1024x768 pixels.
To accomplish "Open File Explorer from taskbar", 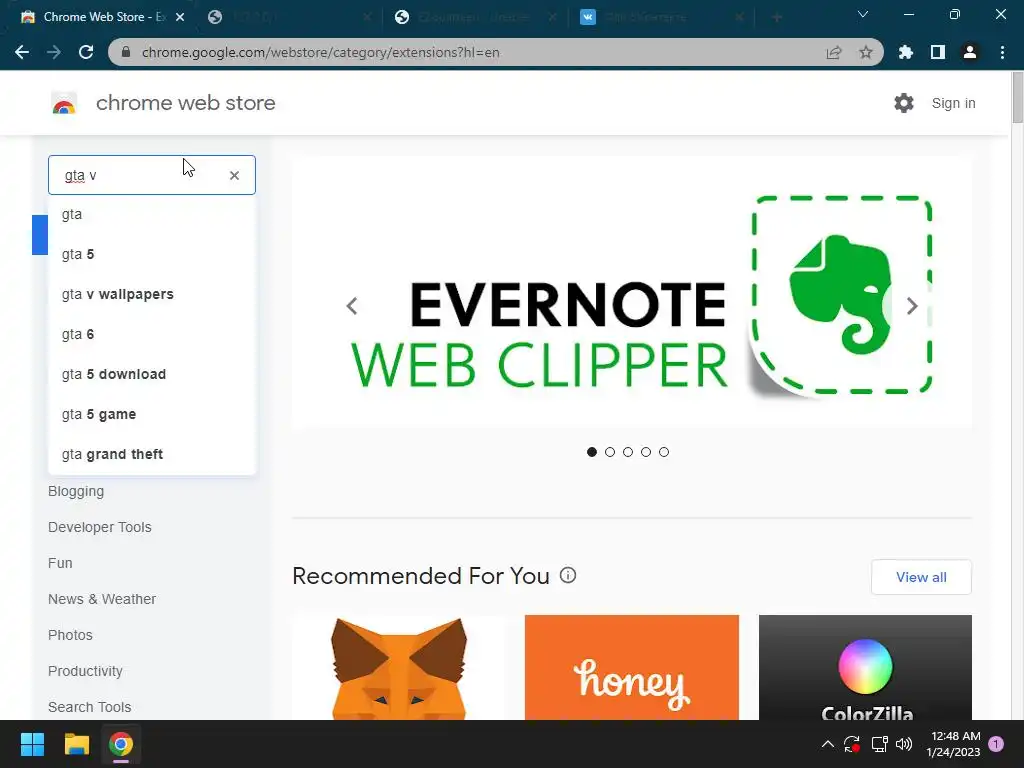I will [x=76, y=744].
